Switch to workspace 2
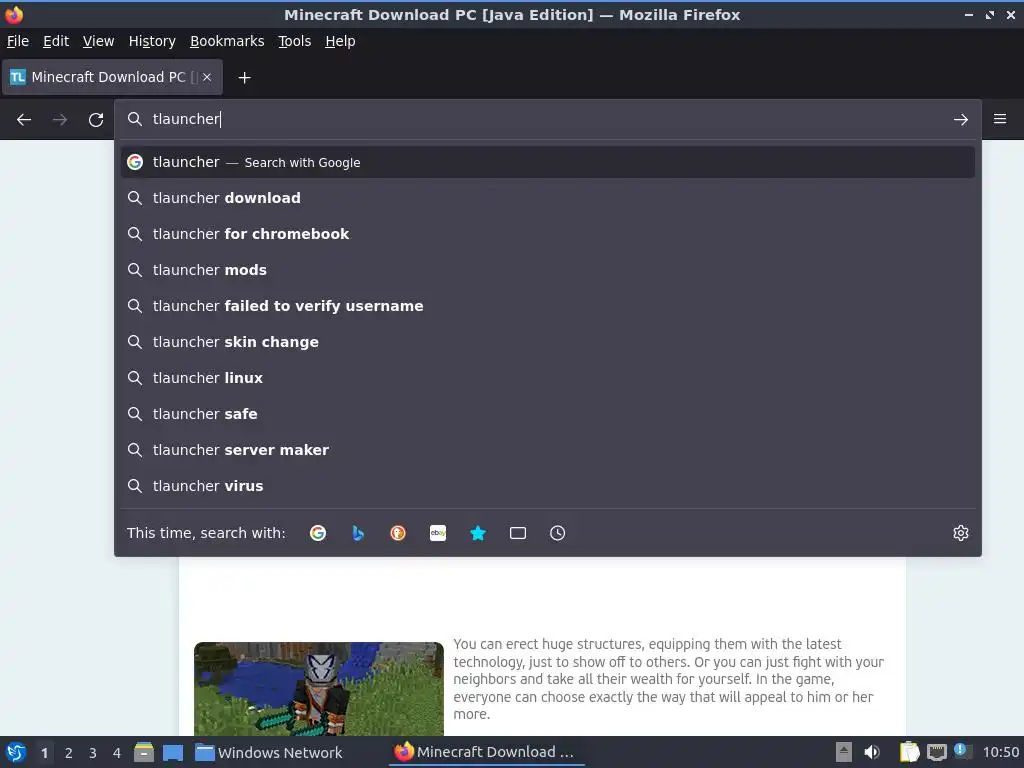 (69, 753)
